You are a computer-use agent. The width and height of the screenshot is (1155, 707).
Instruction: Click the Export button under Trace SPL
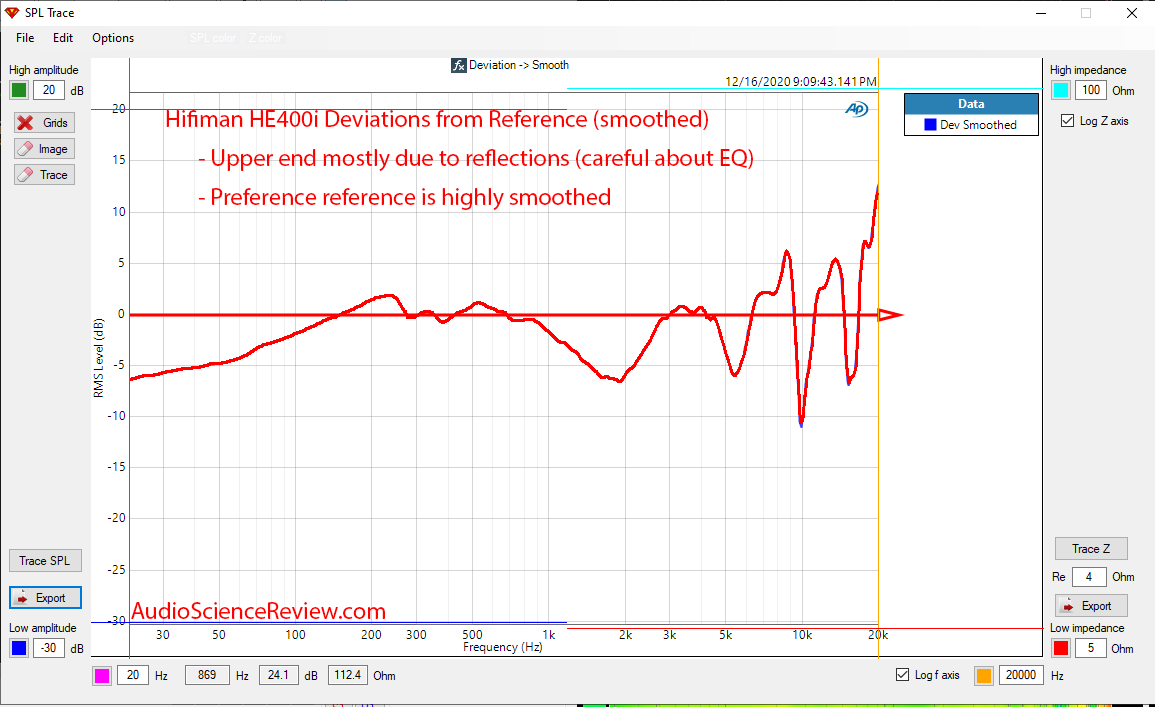click(x=45, y=598)
